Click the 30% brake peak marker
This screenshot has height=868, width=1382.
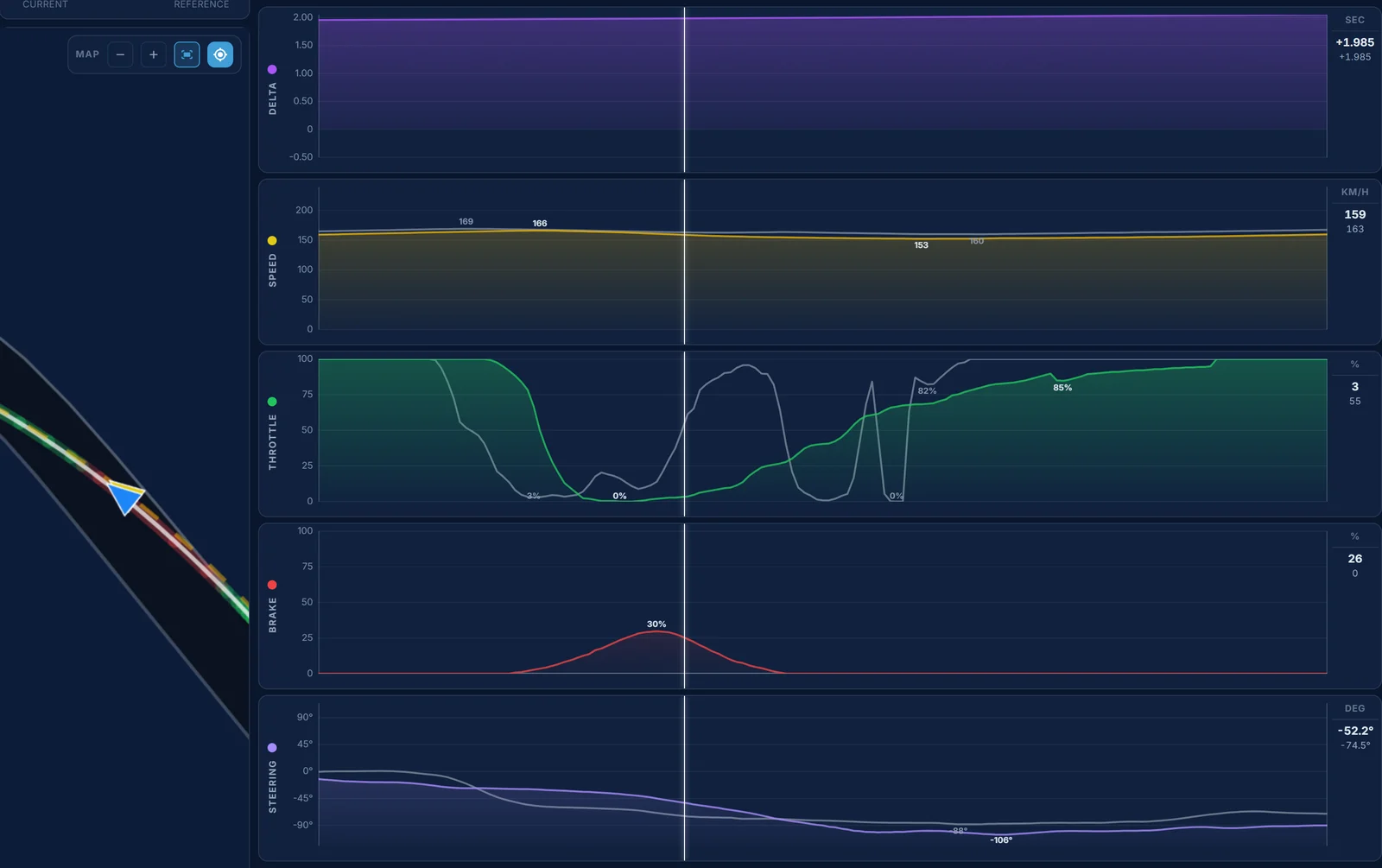pos(656,624)
